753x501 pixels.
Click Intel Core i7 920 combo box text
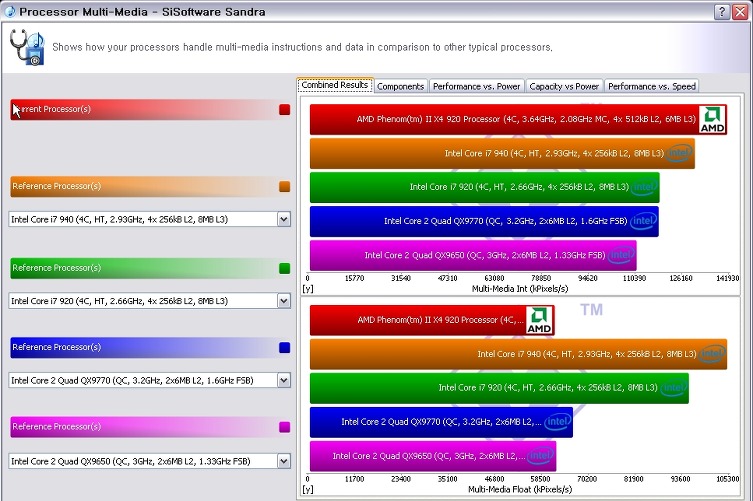pos(119,301)
